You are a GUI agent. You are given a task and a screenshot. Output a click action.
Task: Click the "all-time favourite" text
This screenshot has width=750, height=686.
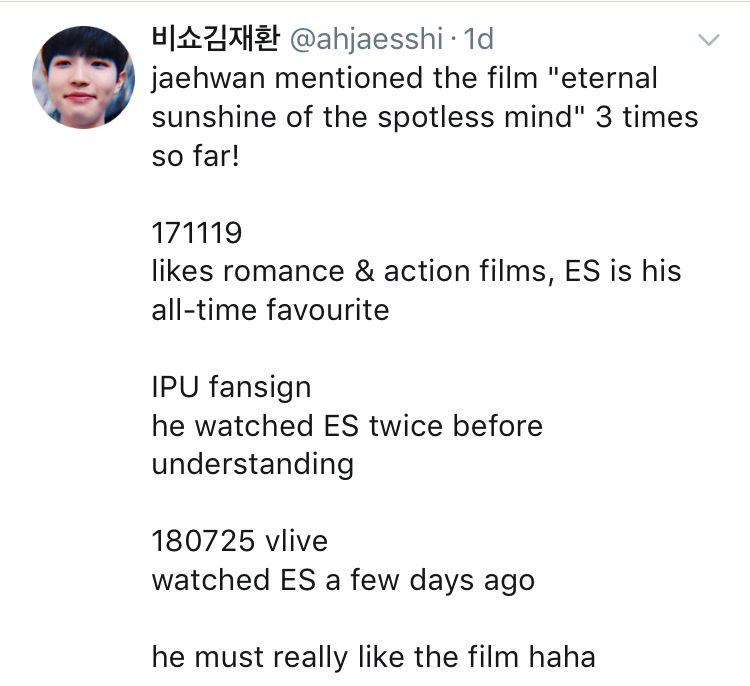coord(270,310)
